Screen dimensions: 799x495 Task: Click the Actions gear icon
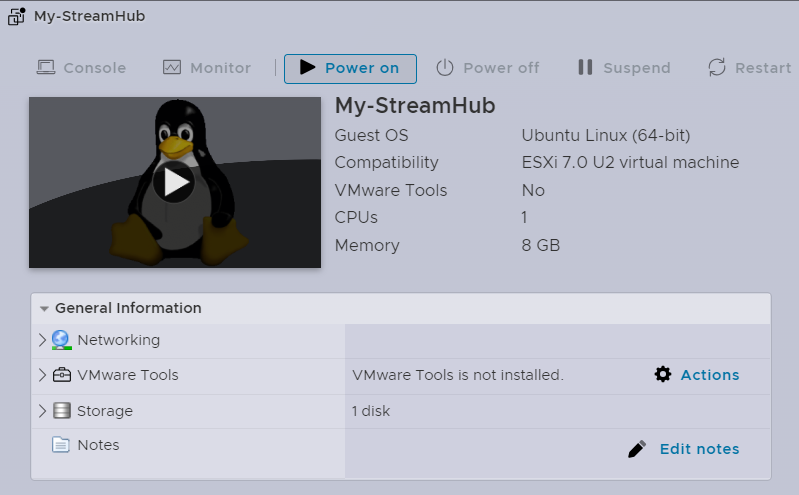663,375
